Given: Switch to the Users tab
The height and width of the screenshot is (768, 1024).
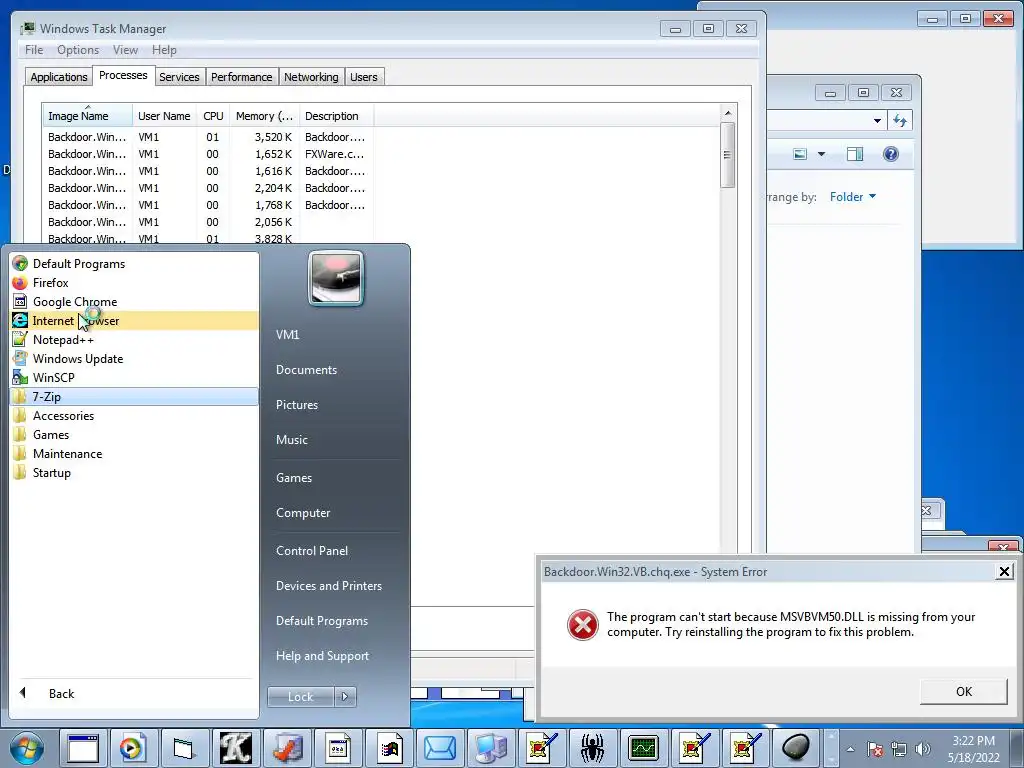Looking at the screenshot, I should point(364,77).
